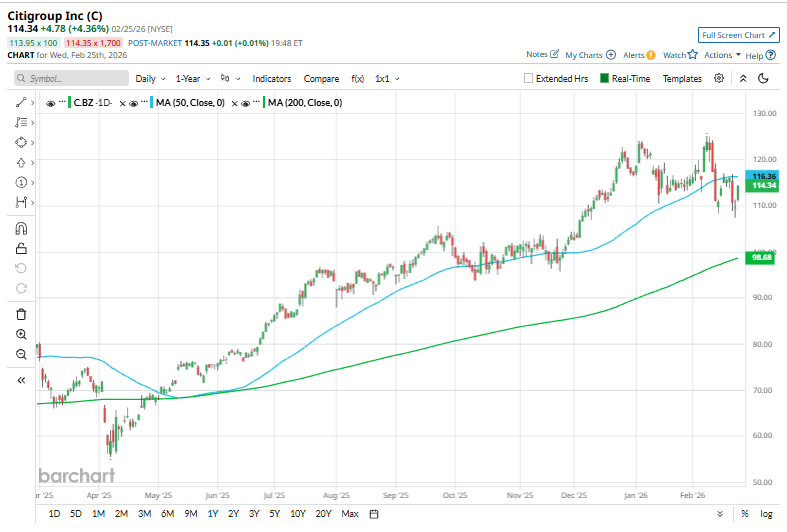
Task: Zoom in on the chart
Action: [21, 334]
